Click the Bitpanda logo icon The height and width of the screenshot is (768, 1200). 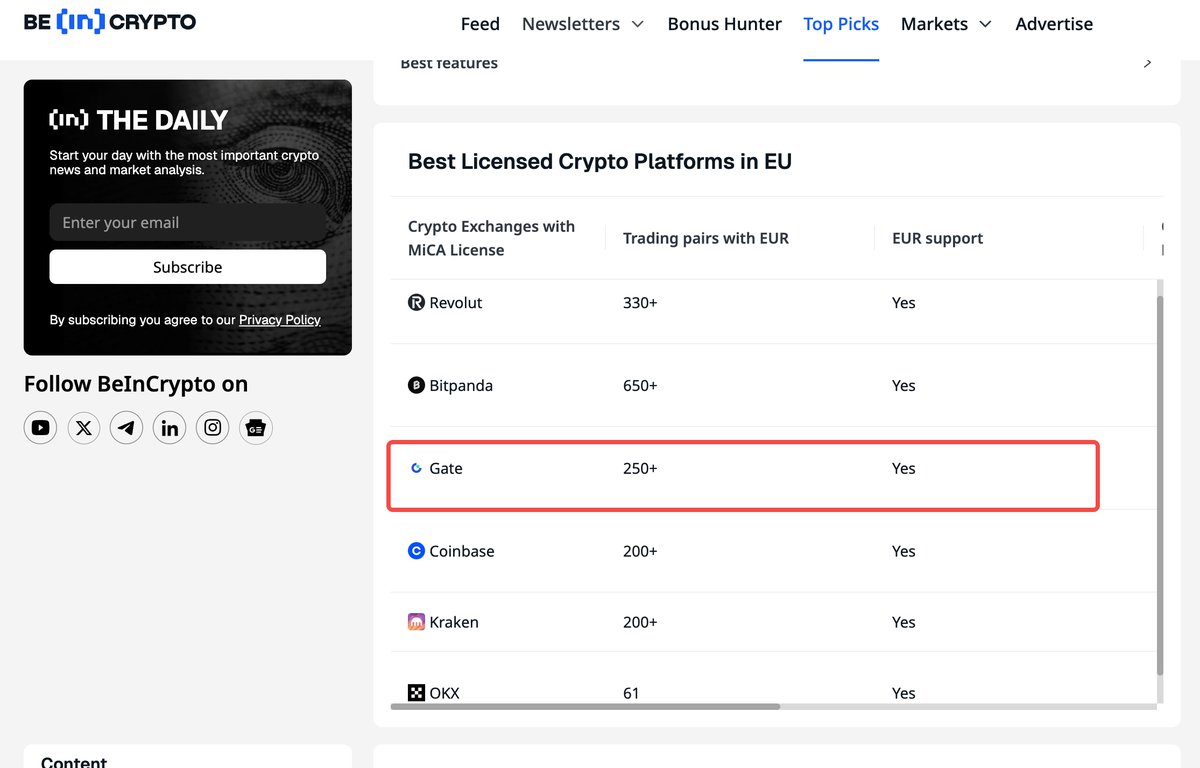[x=417, y=385]
